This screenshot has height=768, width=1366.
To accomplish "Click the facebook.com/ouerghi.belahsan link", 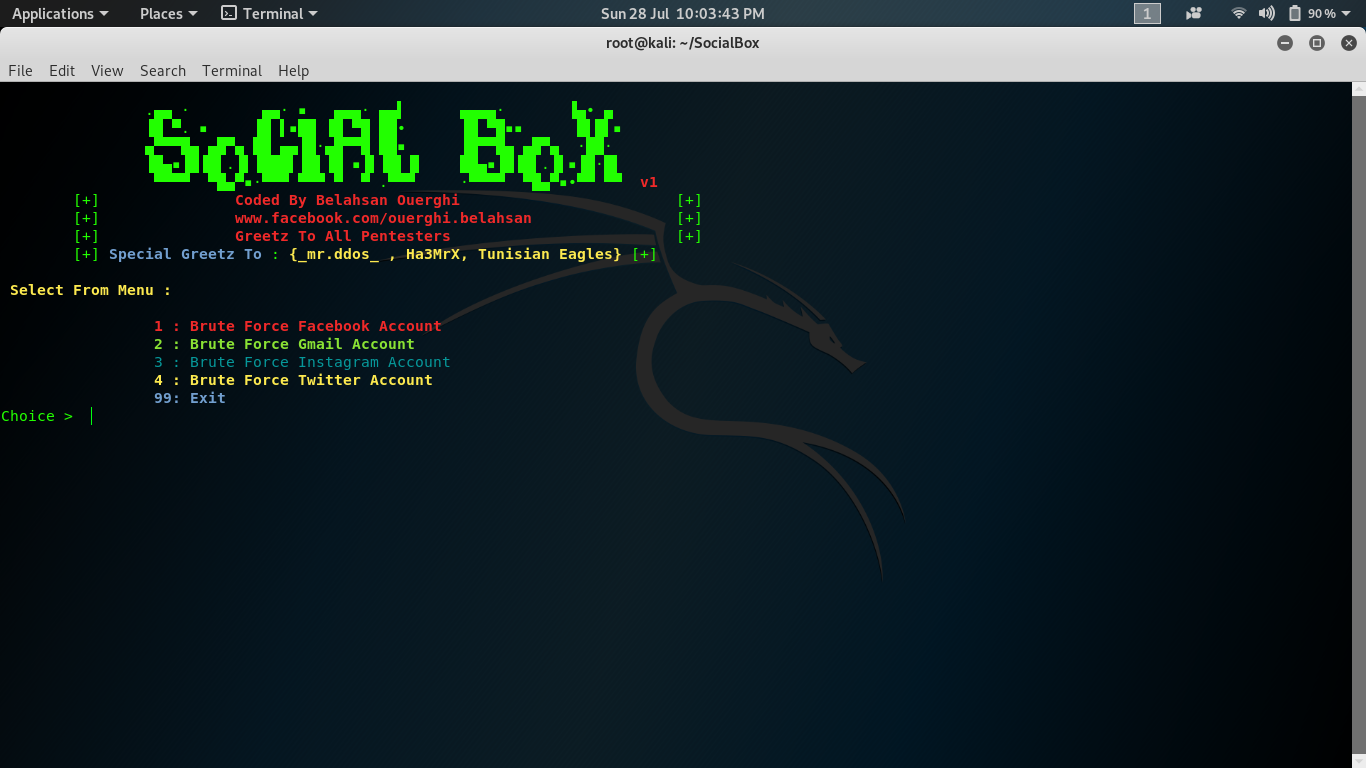I will [383, 217].
